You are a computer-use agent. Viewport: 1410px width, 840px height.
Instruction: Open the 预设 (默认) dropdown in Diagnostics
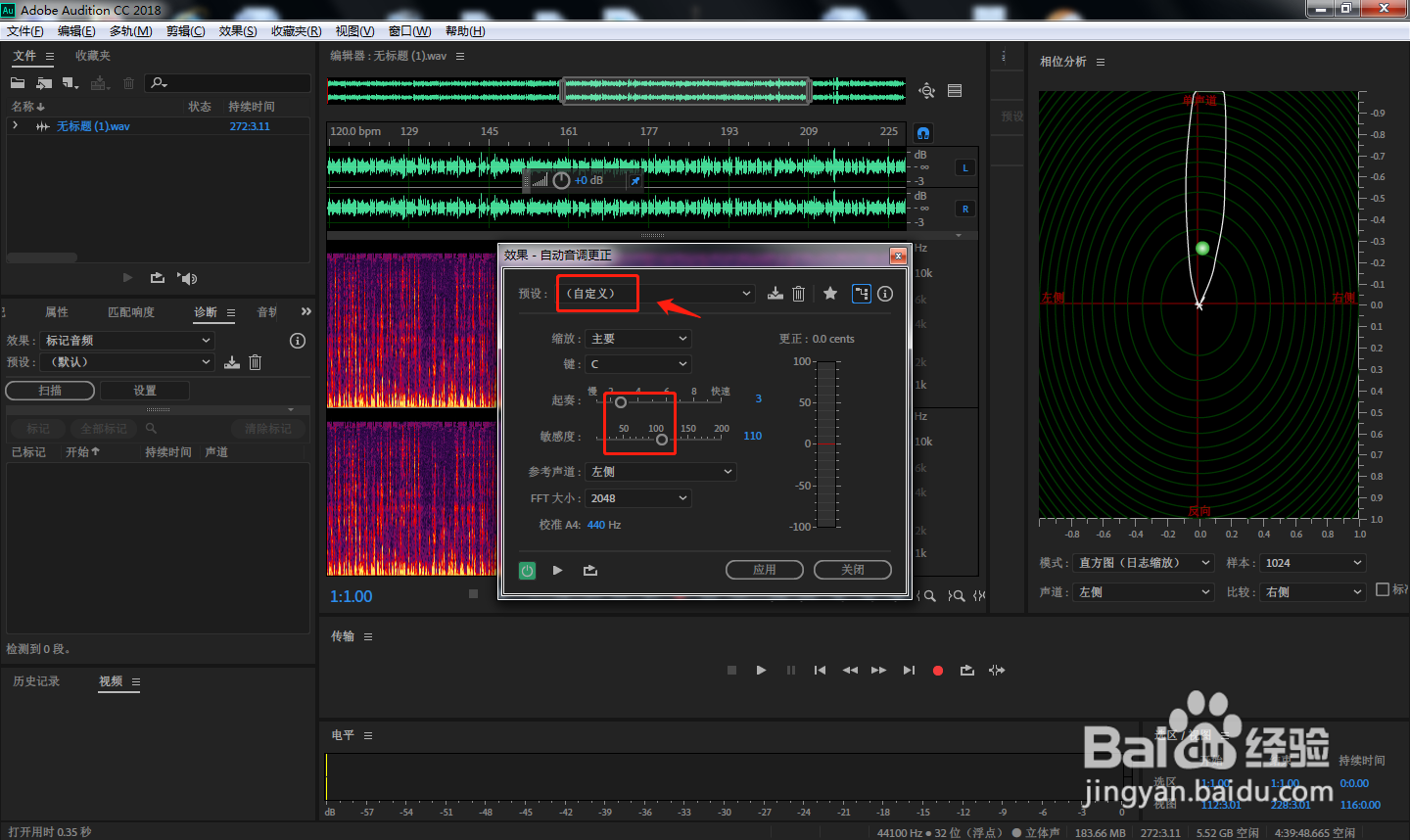126,362
